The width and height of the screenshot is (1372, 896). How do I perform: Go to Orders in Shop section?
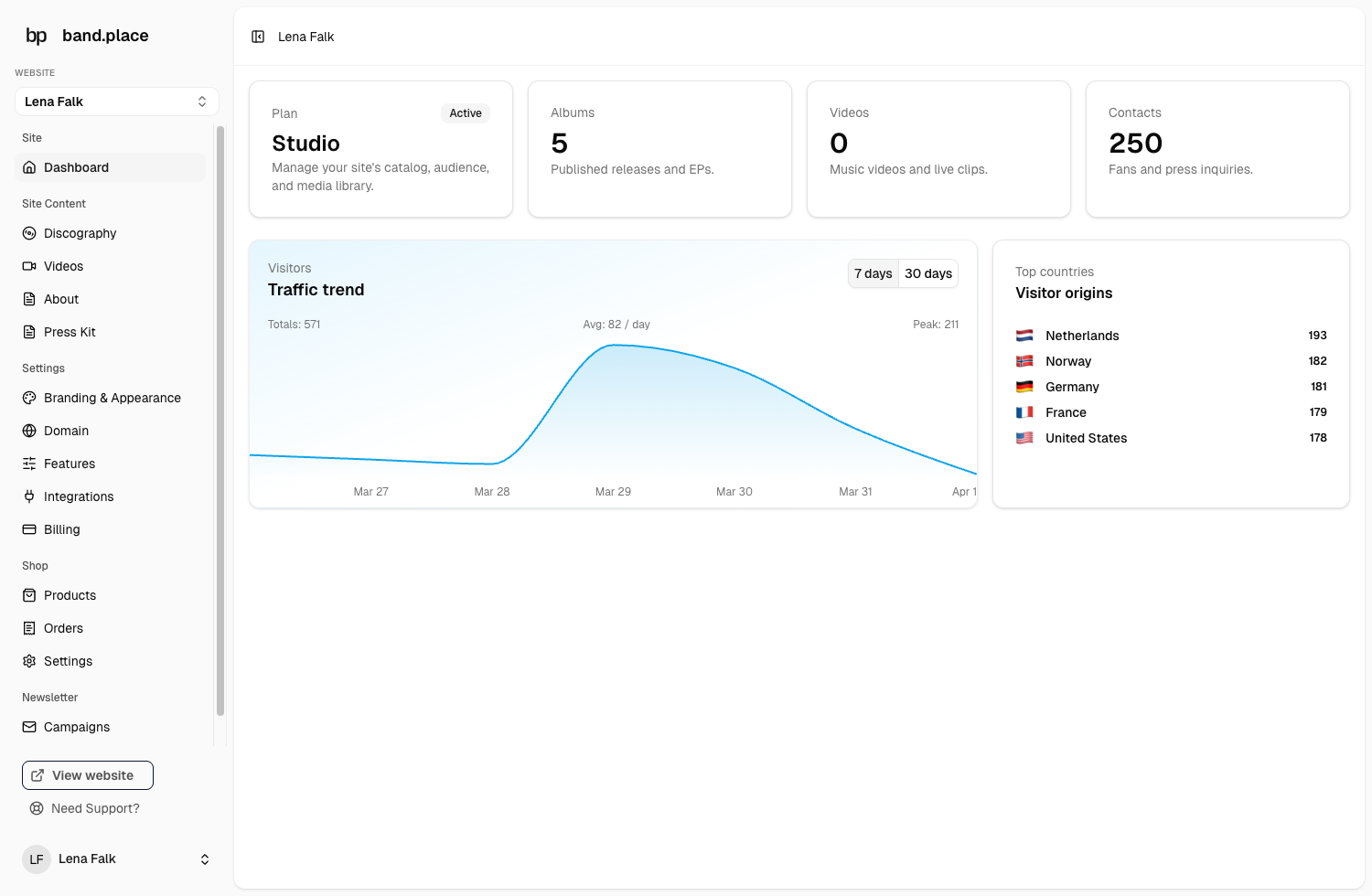[63, 628]
